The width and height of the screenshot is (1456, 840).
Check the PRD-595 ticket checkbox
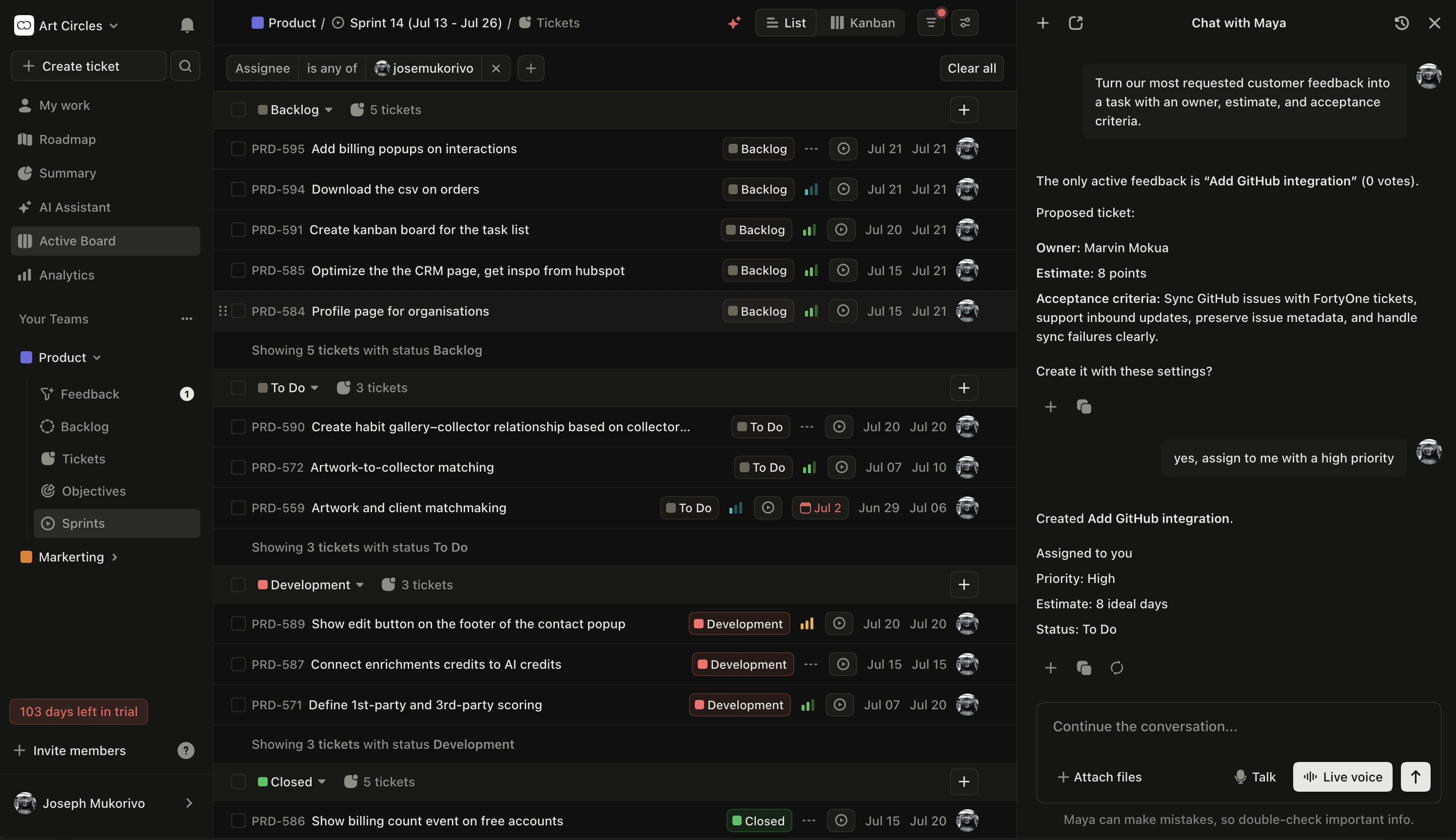point(238,149)
